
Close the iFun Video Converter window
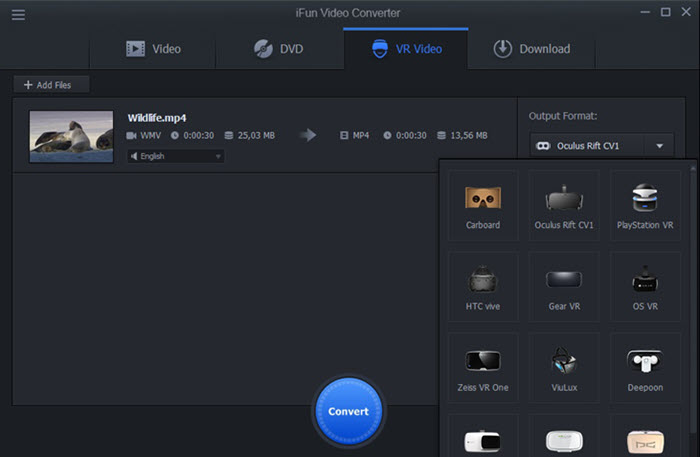[x=686, y=12]
